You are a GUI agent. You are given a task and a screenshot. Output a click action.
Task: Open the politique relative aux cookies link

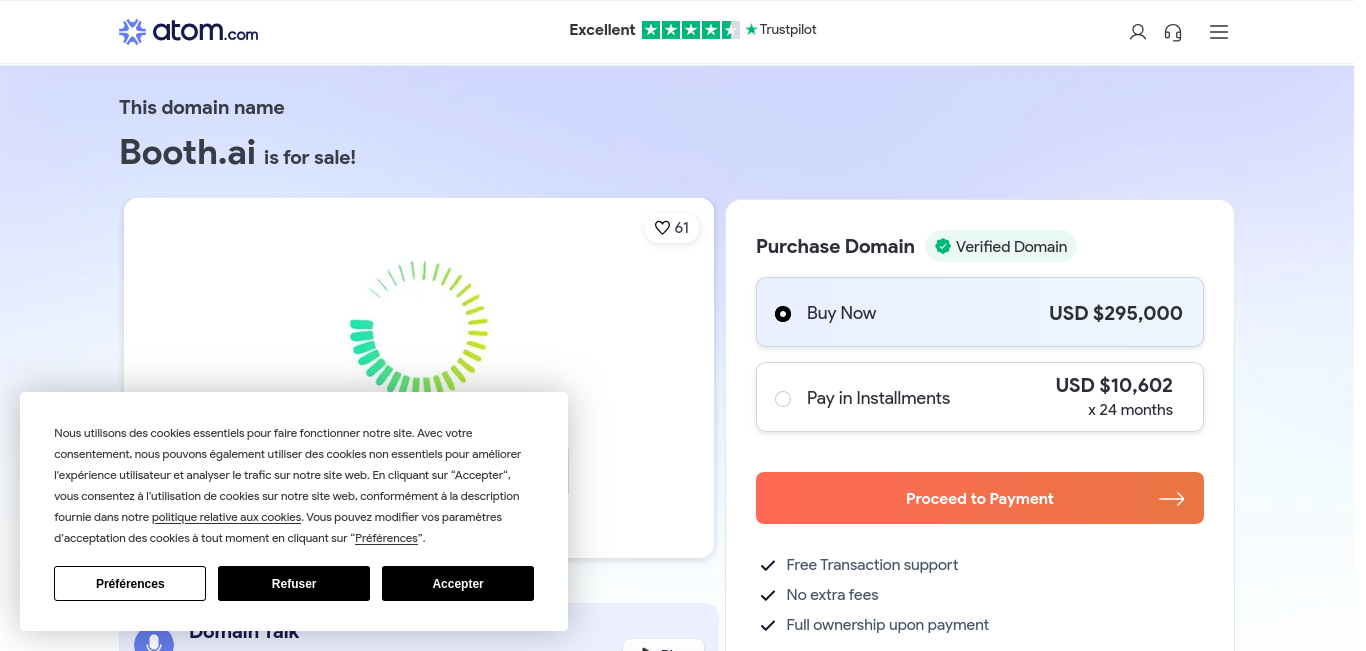pyautogui.click(x=226, y=517)
